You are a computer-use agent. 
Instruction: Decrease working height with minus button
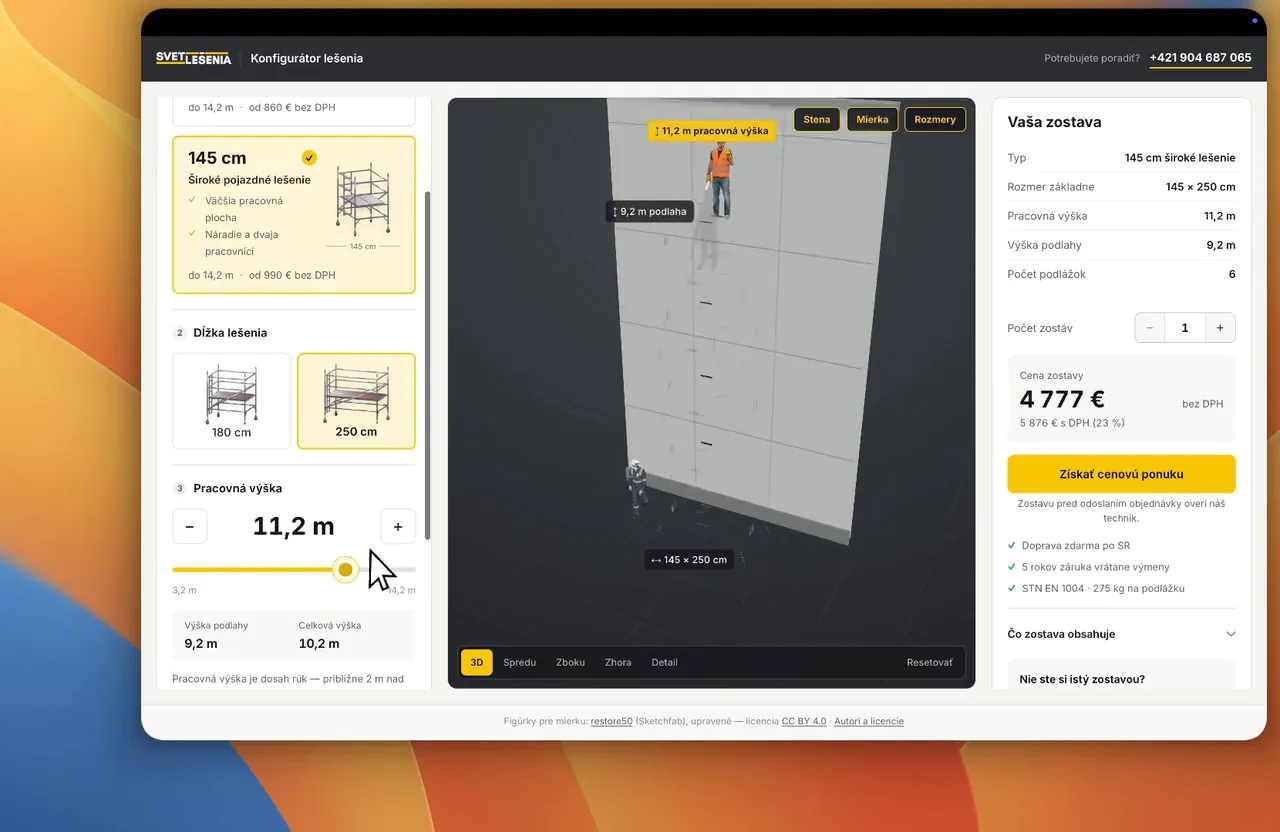[x=190, y=526]
